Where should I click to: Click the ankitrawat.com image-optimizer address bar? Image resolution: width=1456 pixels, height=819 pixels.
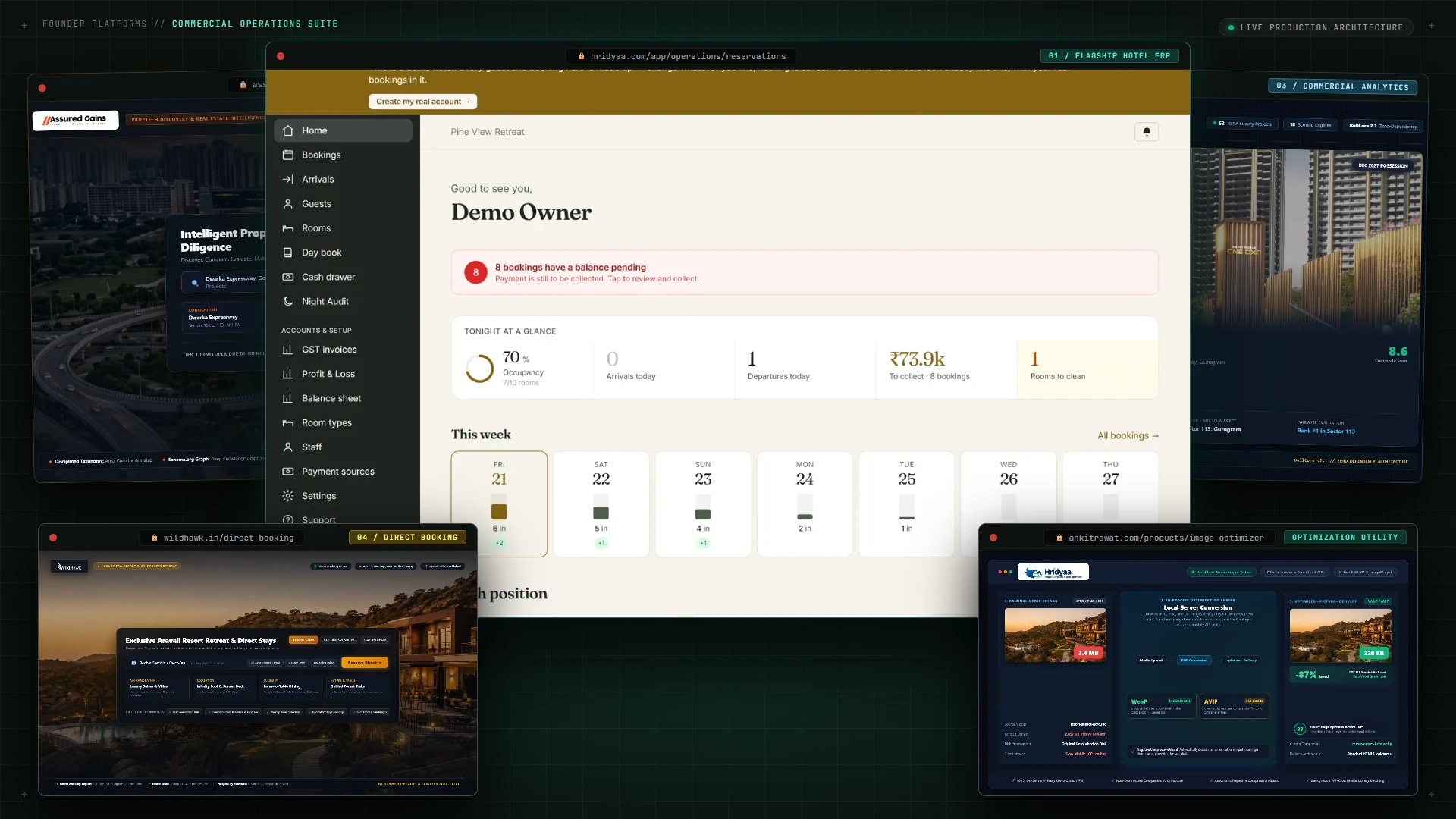(1159, 538)
